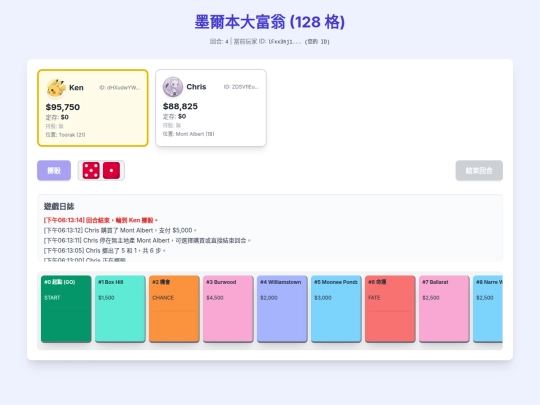540x405 pixels.
Task: Select the #4 Williamstown tile
Action: 282,309
